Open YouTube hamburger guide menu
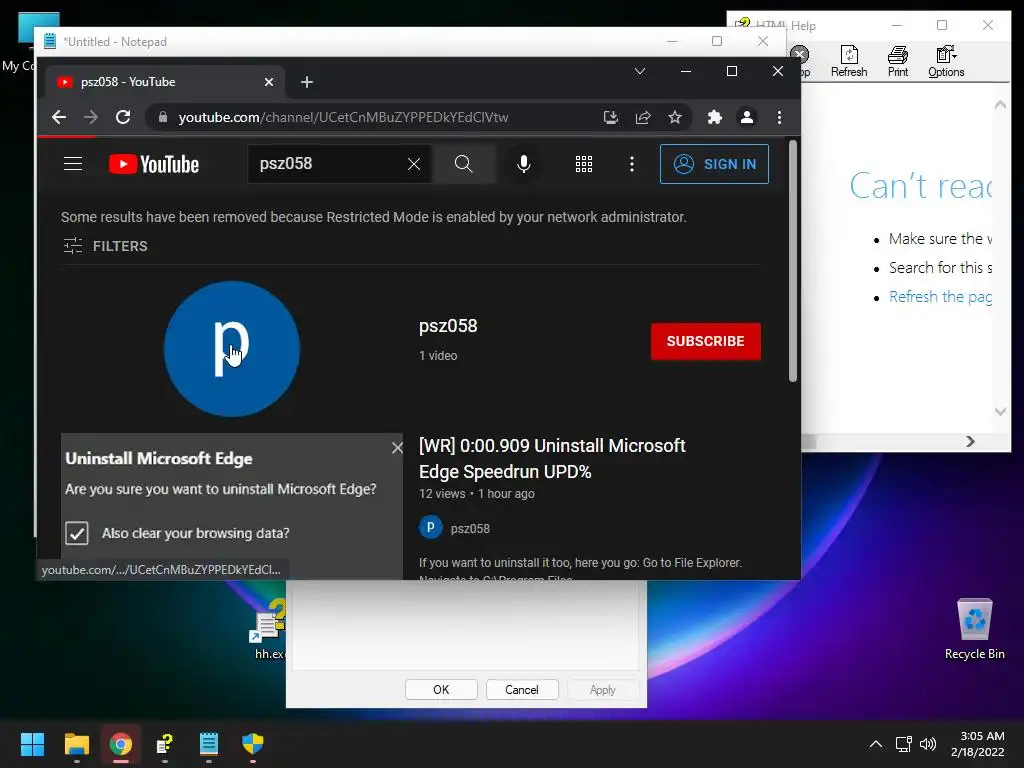This screenshot has height=768, width=1024. 72,163
